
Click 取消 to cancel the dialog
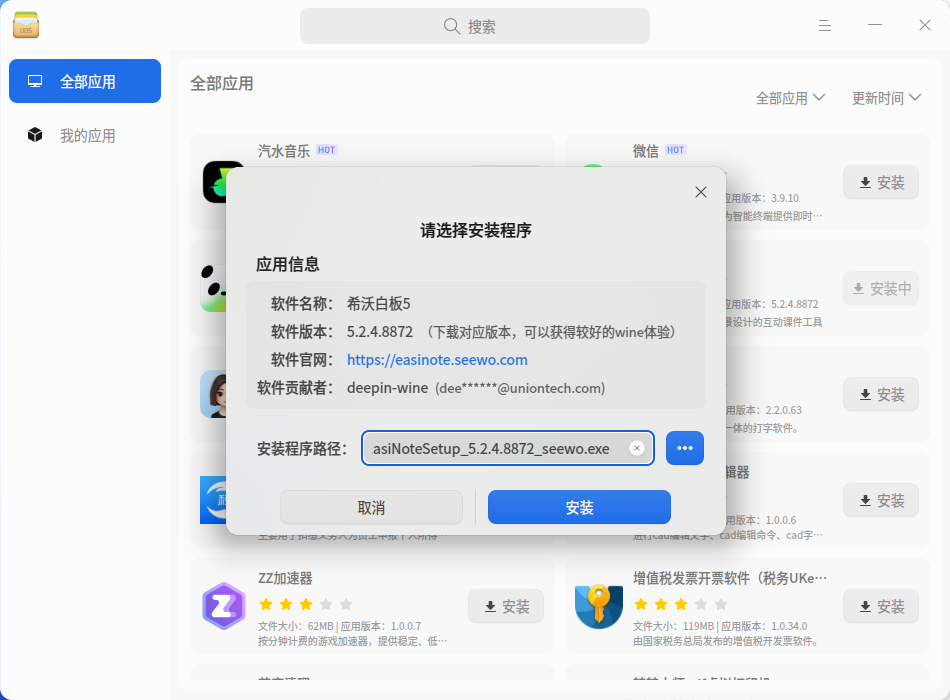371,507
